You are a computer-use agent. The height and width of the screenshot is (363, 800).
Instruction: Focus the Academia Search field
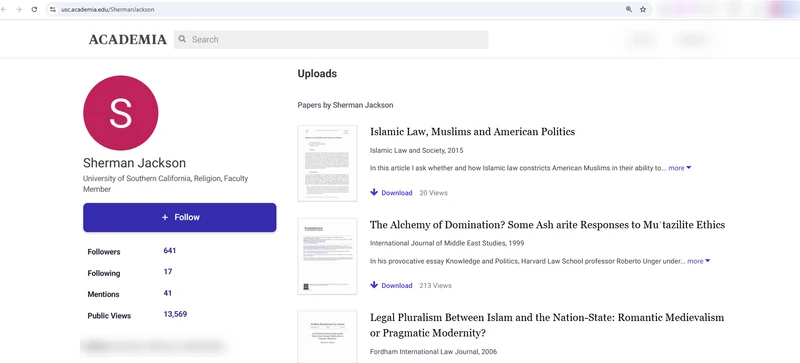pyautogui.click(x=331, y=39)
